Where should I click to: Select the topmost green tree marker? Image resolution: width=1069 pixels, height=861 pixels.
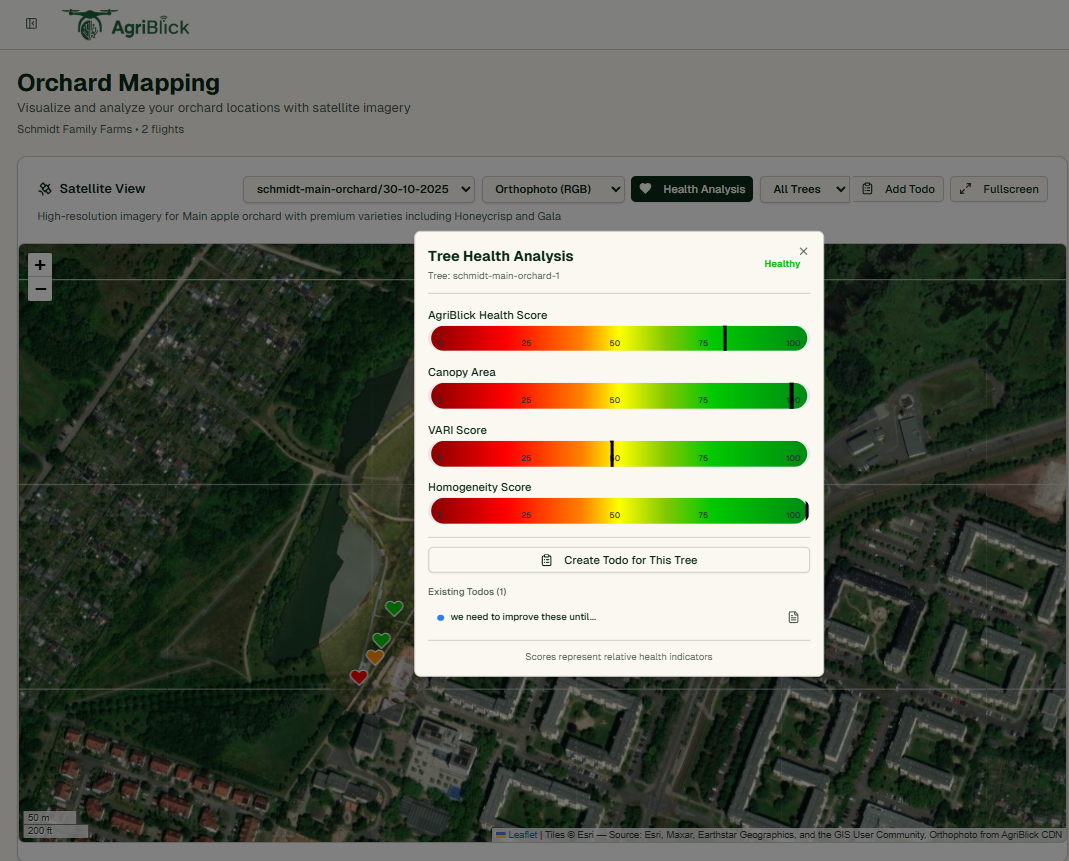394,607
